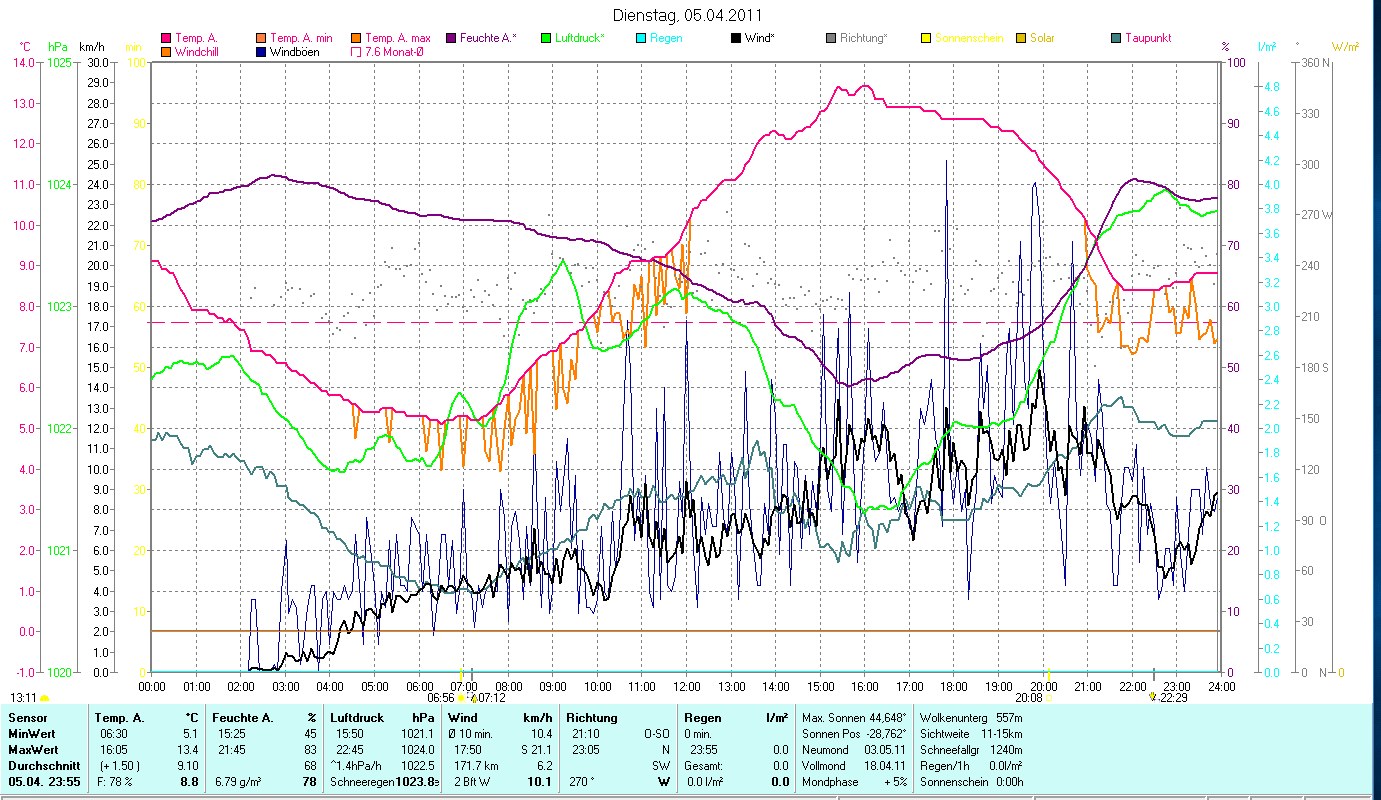This screenshot has width=1381, height=800.
Task: Click the 06:56 sunrise time marker
Action: [441, 697]
